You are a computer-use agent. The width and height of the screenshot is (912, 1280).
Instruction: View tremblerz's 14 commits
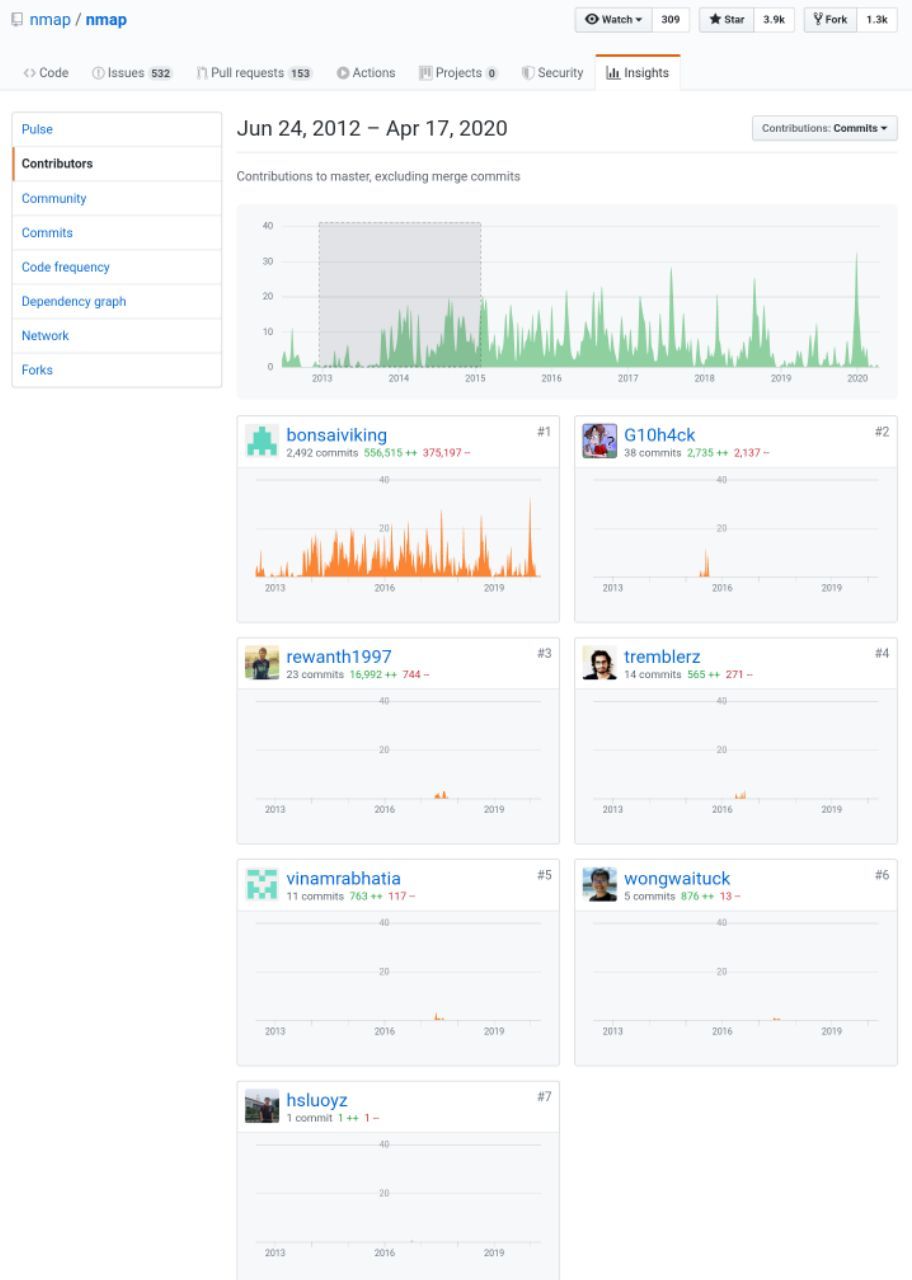(x=652, y=675)
